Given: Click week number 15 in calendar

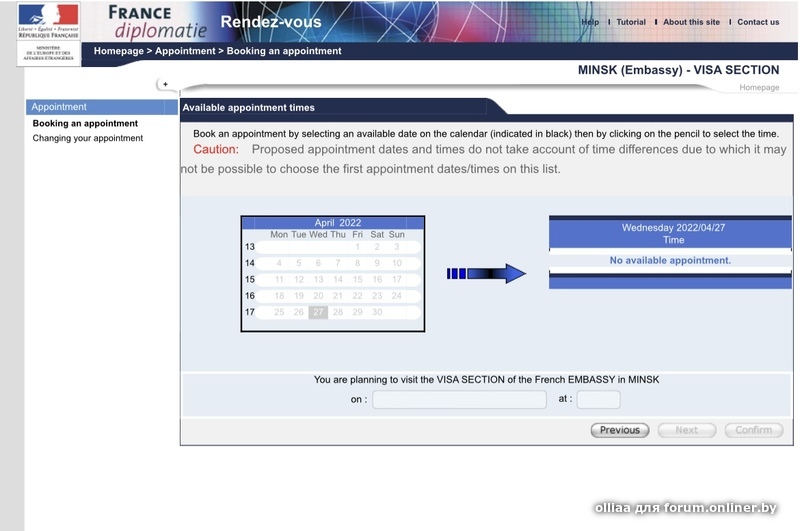Looking at the screenshot, I should tap(249, 280).
